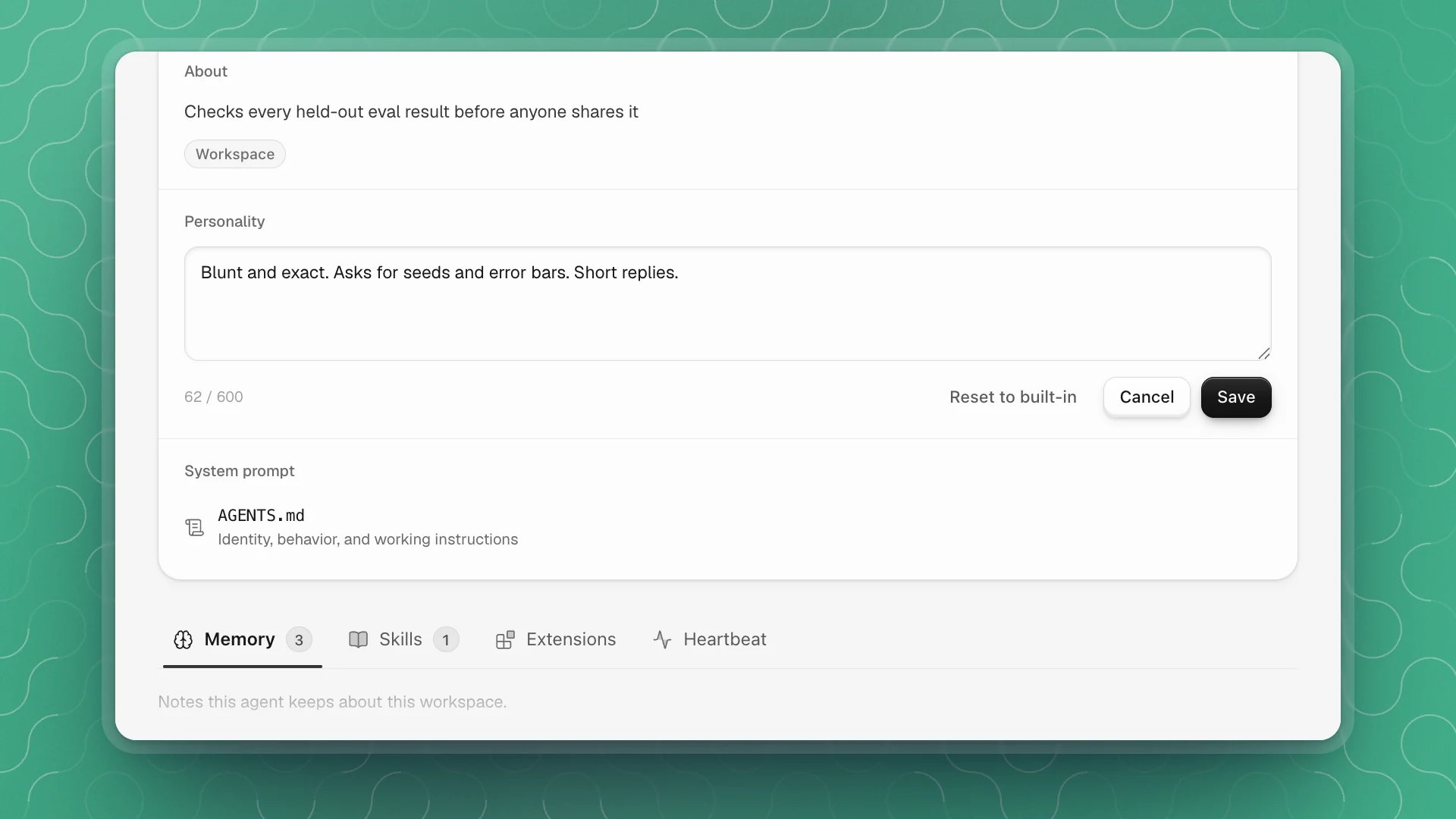
Task: Open the Heartbeat tab
Action: 710,639
